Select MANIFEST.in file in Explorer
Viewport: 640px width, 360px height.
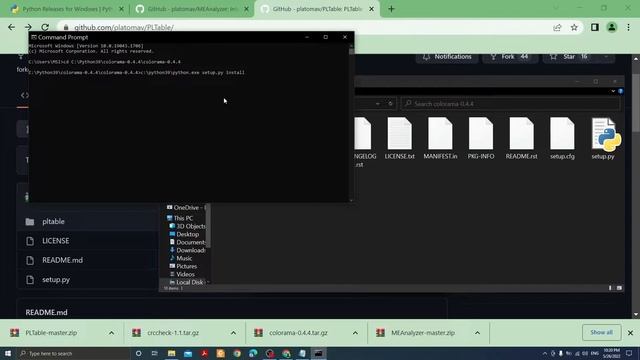(x=440, y=138)
